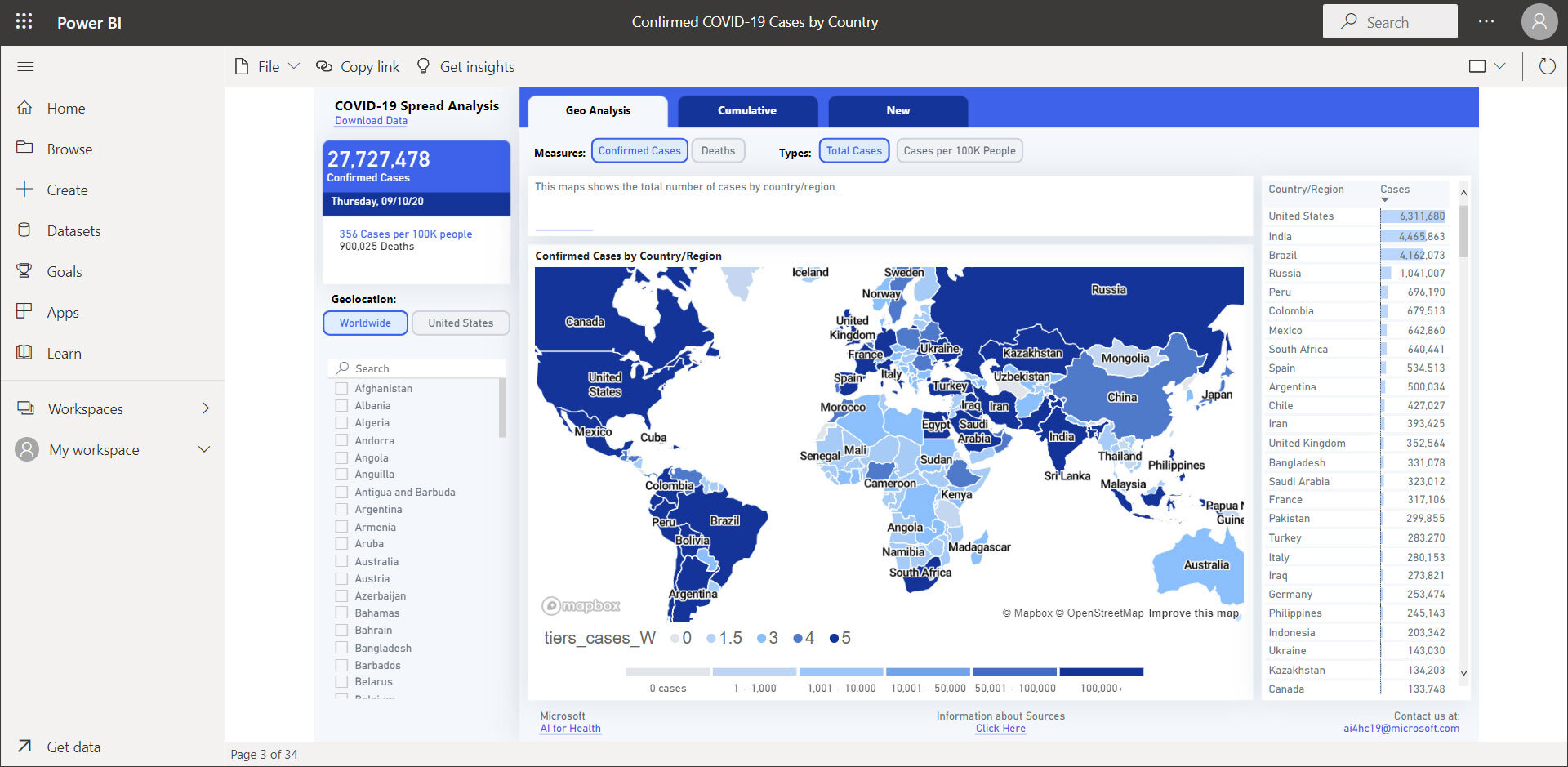Refresh the report with the refresh icon
This screenshot has height=767, width=1568.
pyautogui.click(x=1547, y=66)
